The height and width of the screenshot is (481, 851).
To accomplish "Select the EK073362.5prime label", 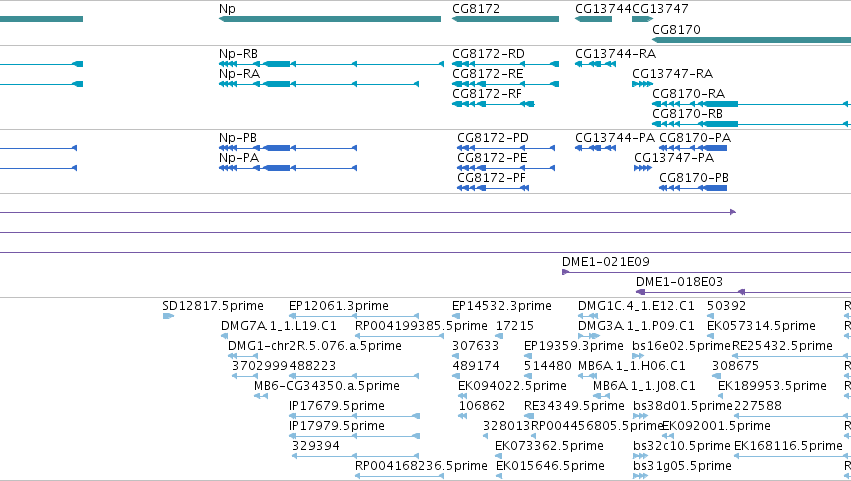I will click(549, 447).
